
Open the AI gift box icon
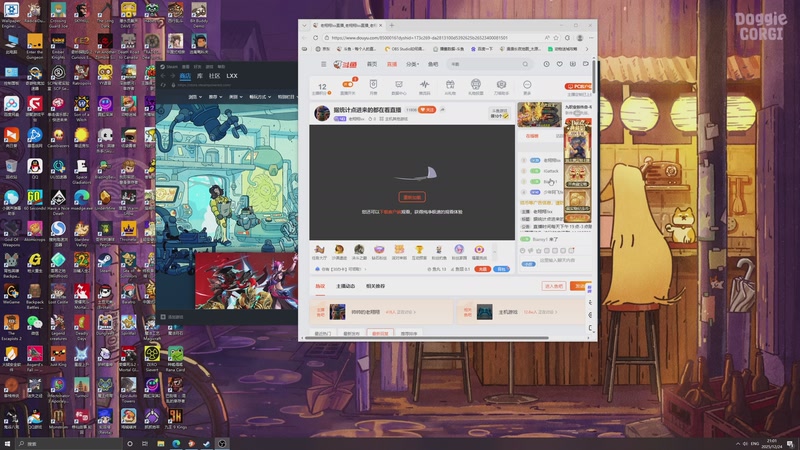(450, 84)
